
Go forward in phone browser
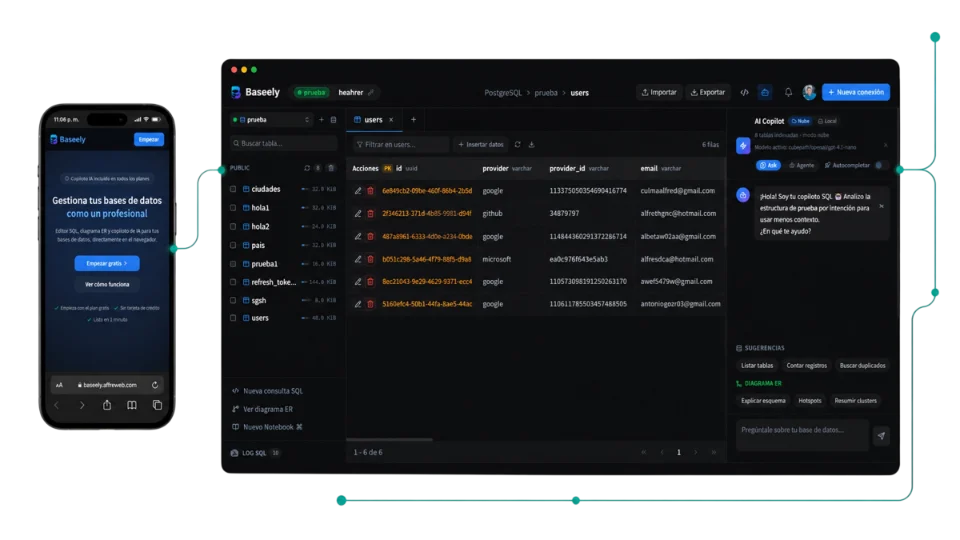[82, 405]
